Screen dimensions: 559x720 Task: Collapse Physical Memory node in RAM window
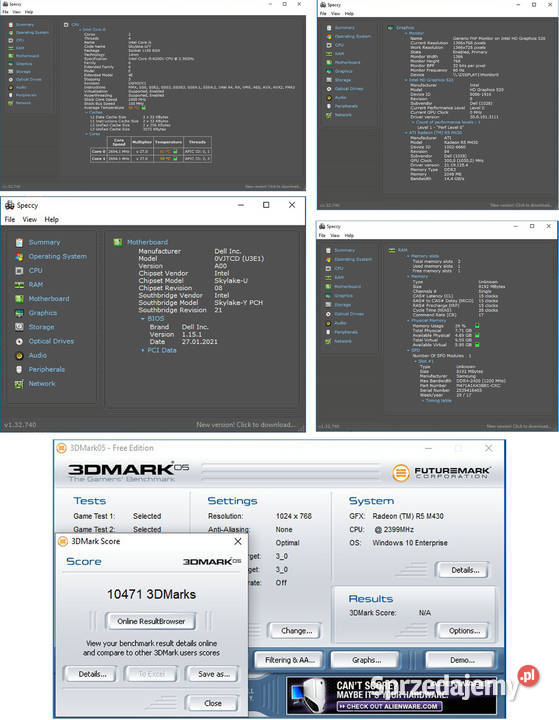pos(408,321)
